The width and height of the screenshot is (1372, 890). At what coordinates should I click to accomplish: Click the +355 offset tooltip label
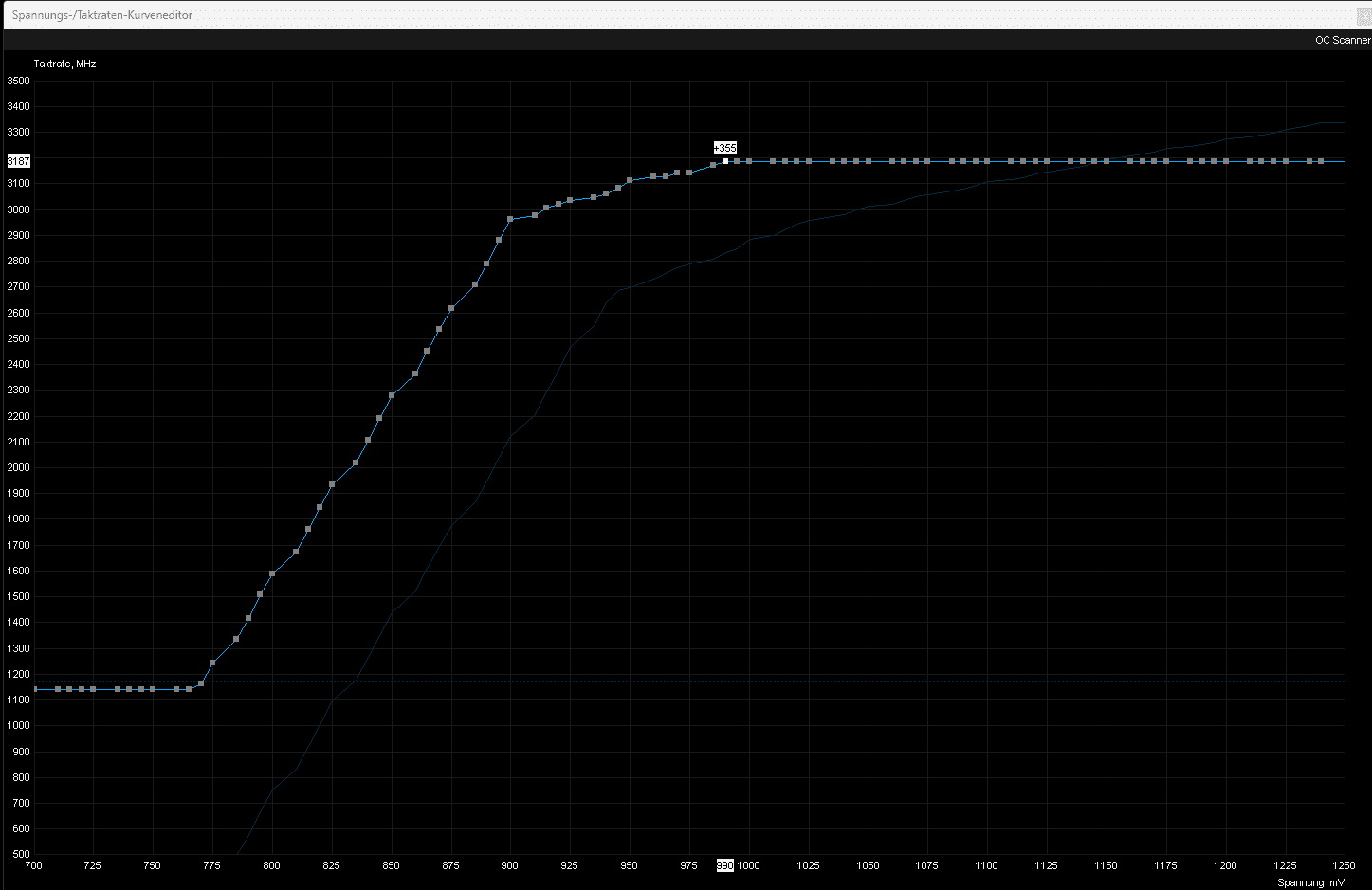[x=725, y=148]
